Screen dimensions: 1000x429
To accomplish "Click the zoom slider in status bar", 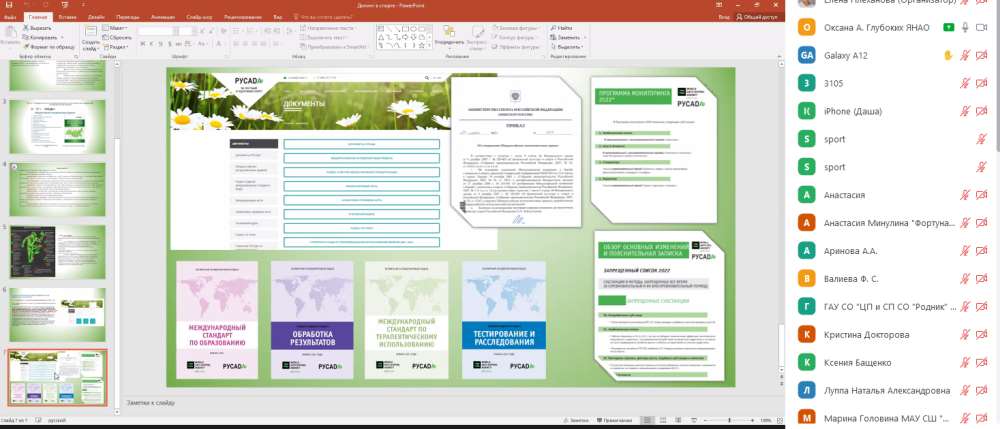I will pyautogui.click(x=730, y=421).
